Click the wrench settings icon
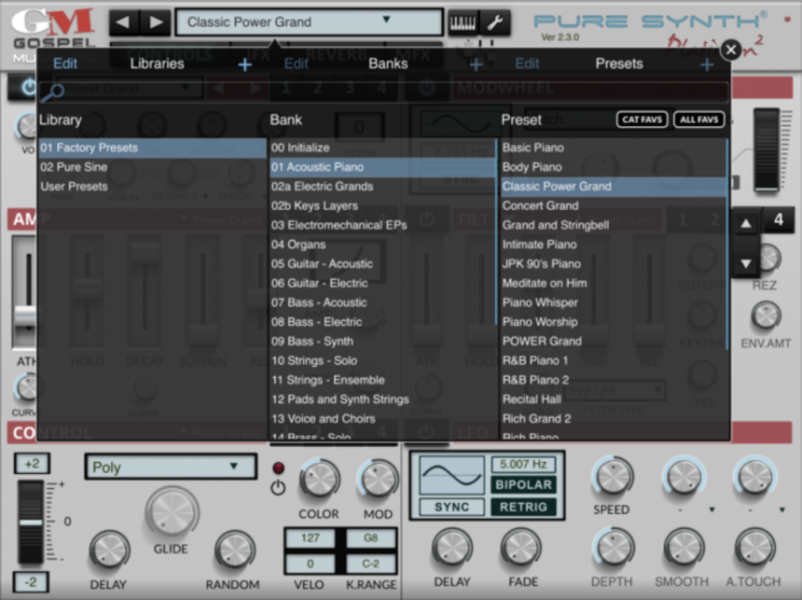 (495, 21)
